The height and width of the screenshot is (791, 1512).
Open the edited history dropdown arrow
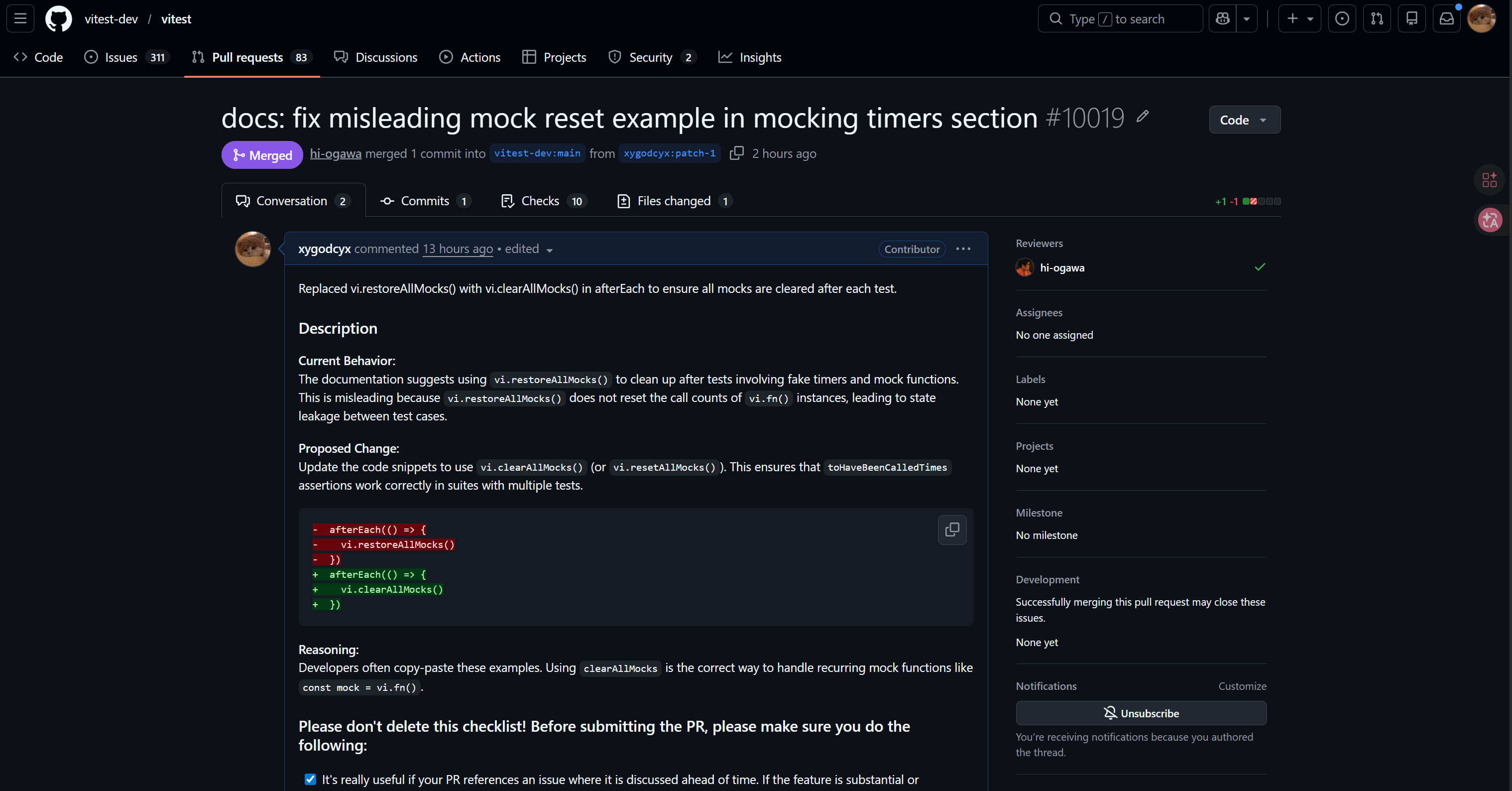coord(550,250)
